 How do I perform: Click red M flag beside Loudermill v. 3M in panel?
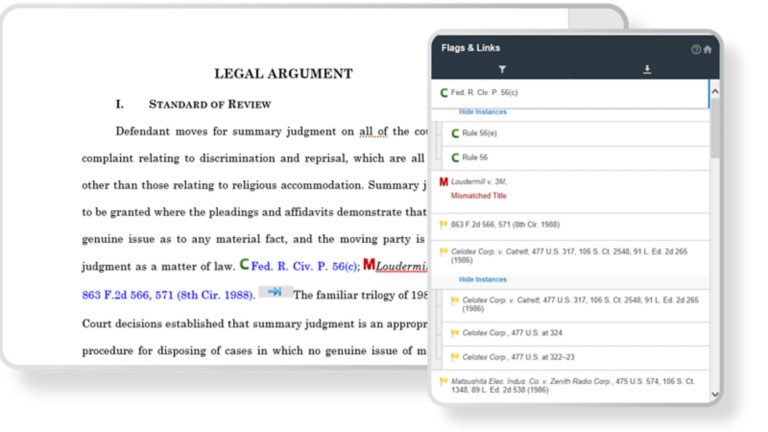[x=444, y=182]
